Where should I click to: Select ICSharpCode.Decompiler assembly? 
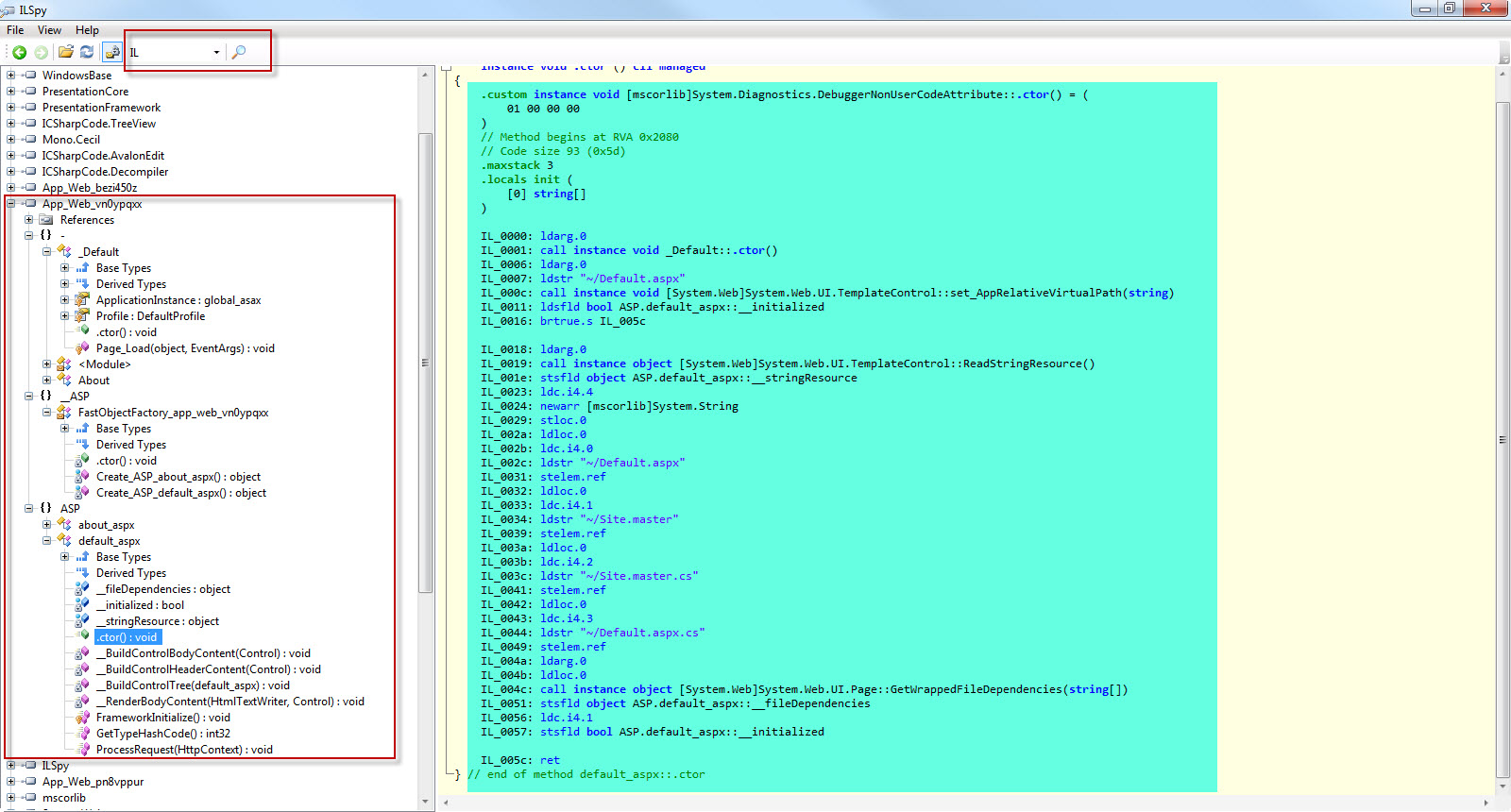[105, 171]
